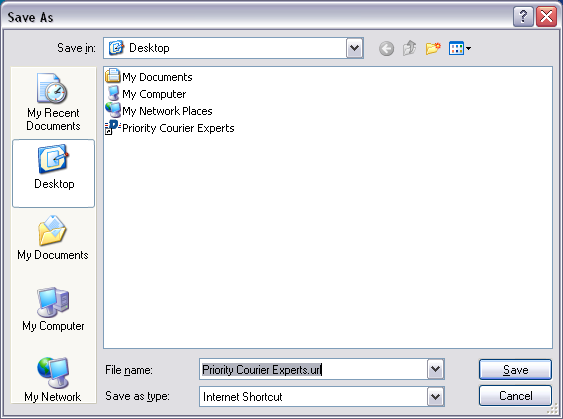Screen dimensions: 563x419
Task: Select My Network Places in file list
Action: (x=159, y=111)
